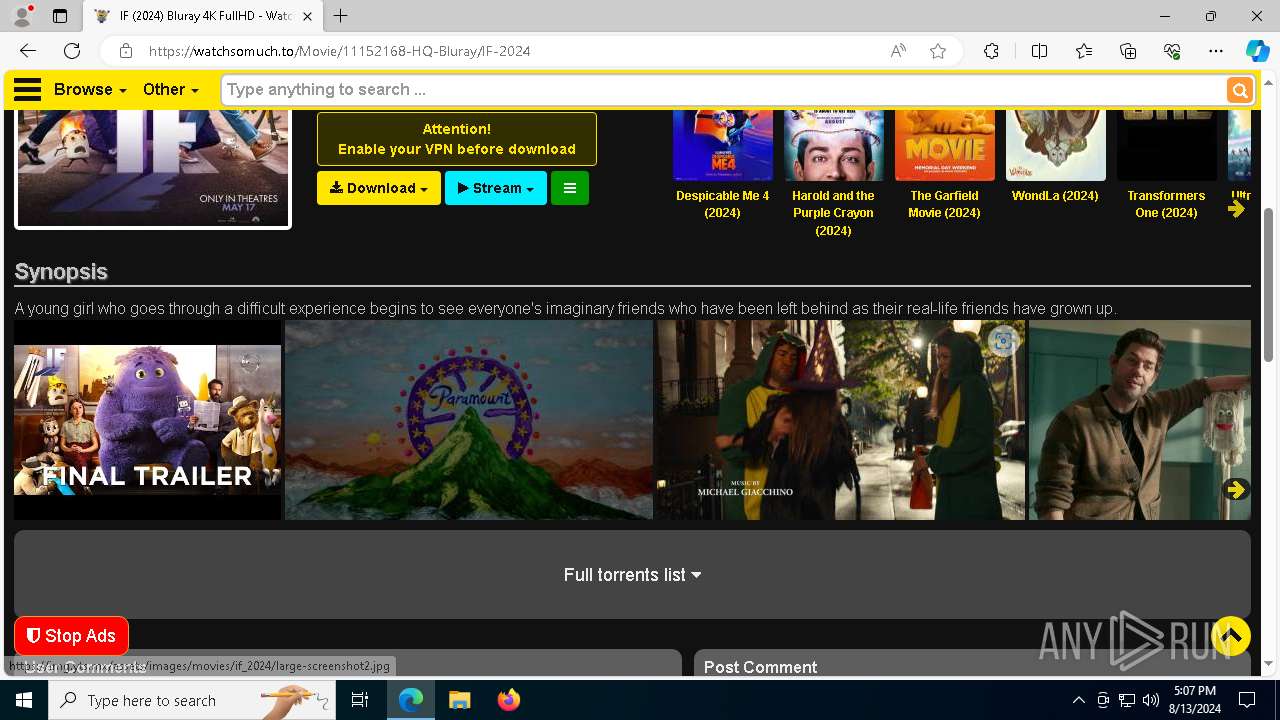
Task: Open The Garfield Movie (2024) link
Action: coord(945,204)
